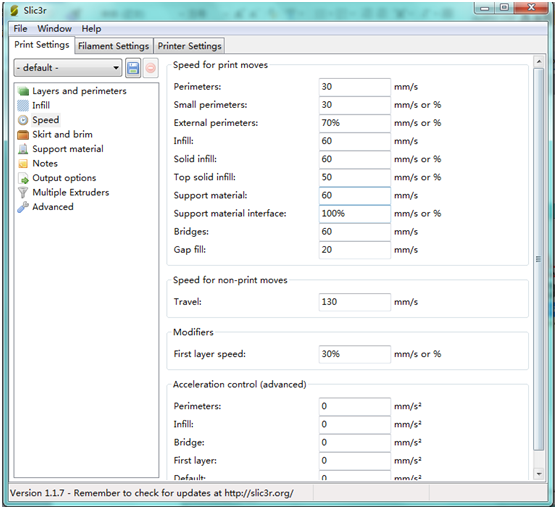Click the scrollbar up arrow
This screenshot has height=509, width=557.
pyautogui.click(x=539, y=62)
